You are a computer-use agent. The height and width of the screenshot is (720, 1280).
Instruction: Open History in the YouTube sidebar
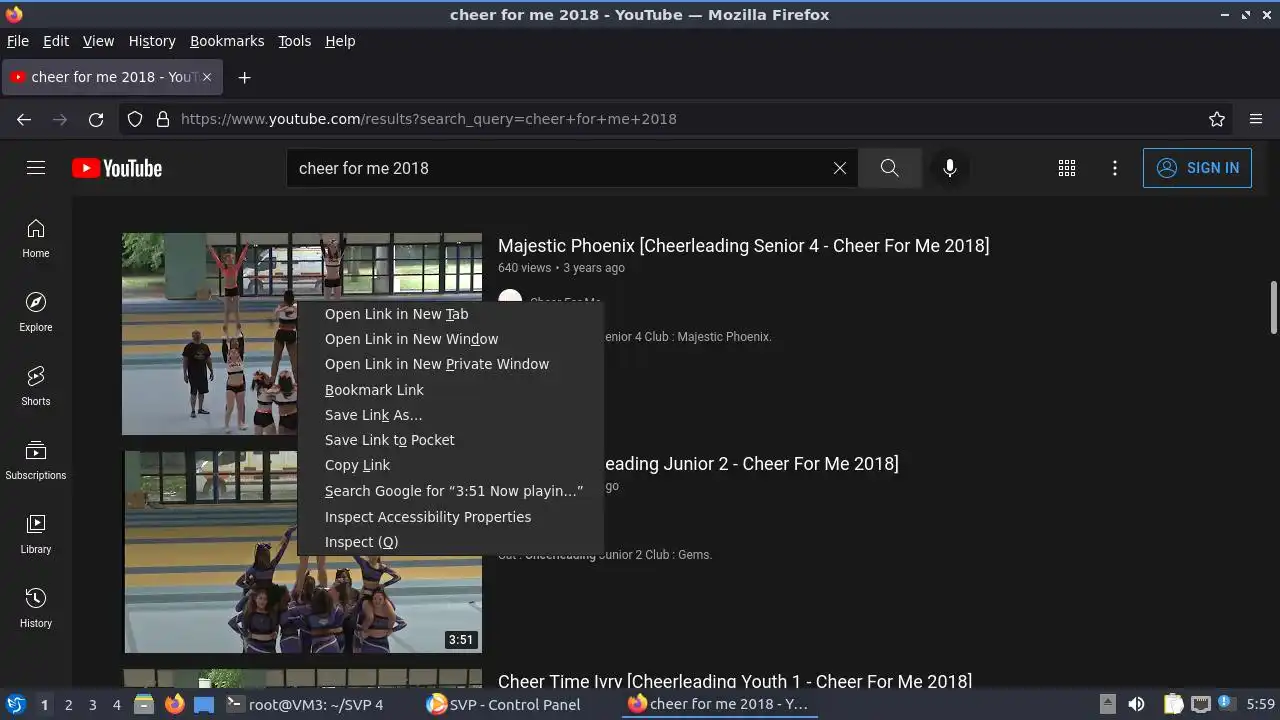pos(36,609)
